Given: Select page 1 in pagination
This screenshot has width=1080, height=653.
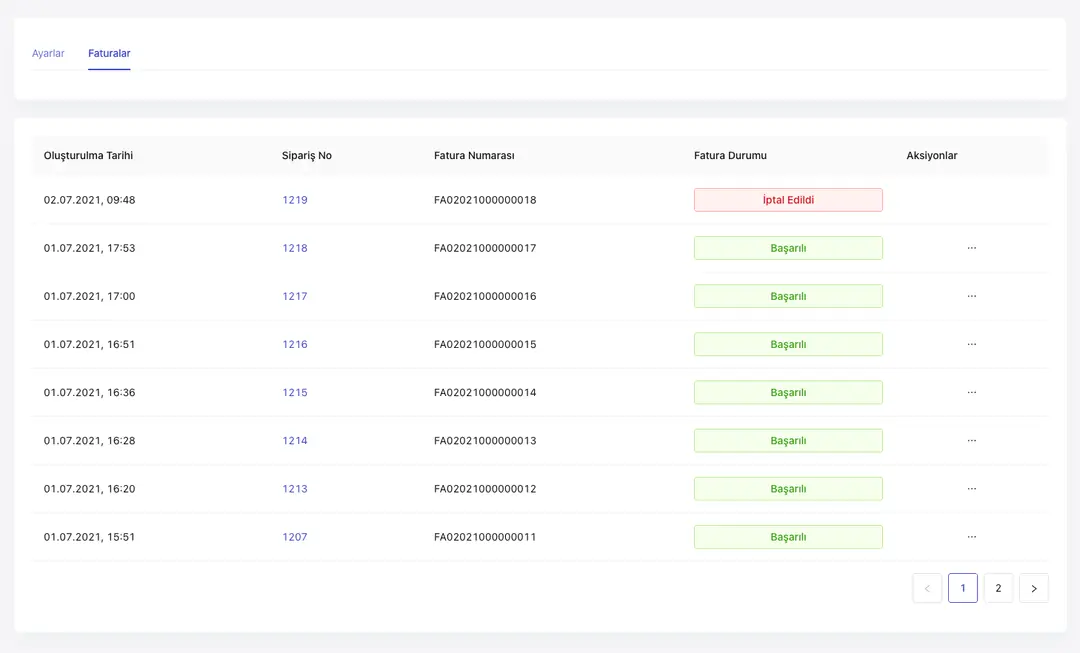Looking at the screenshot, I should [x=962, y=588].
